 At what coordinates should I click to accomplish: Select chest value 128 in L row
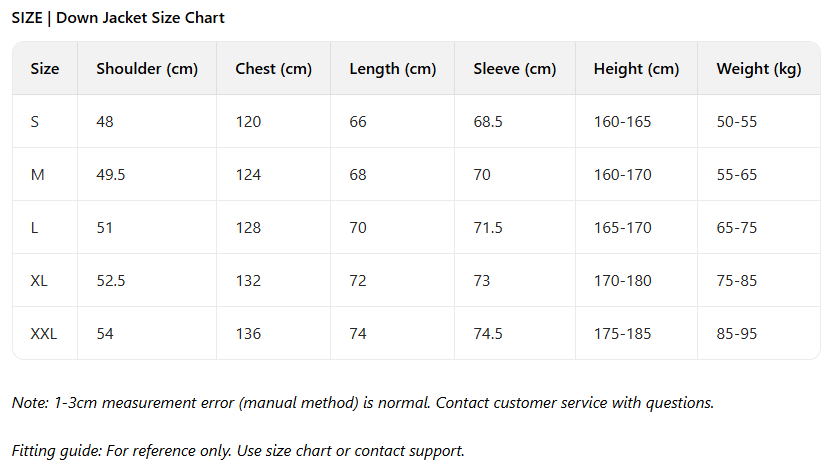point(248,228)
